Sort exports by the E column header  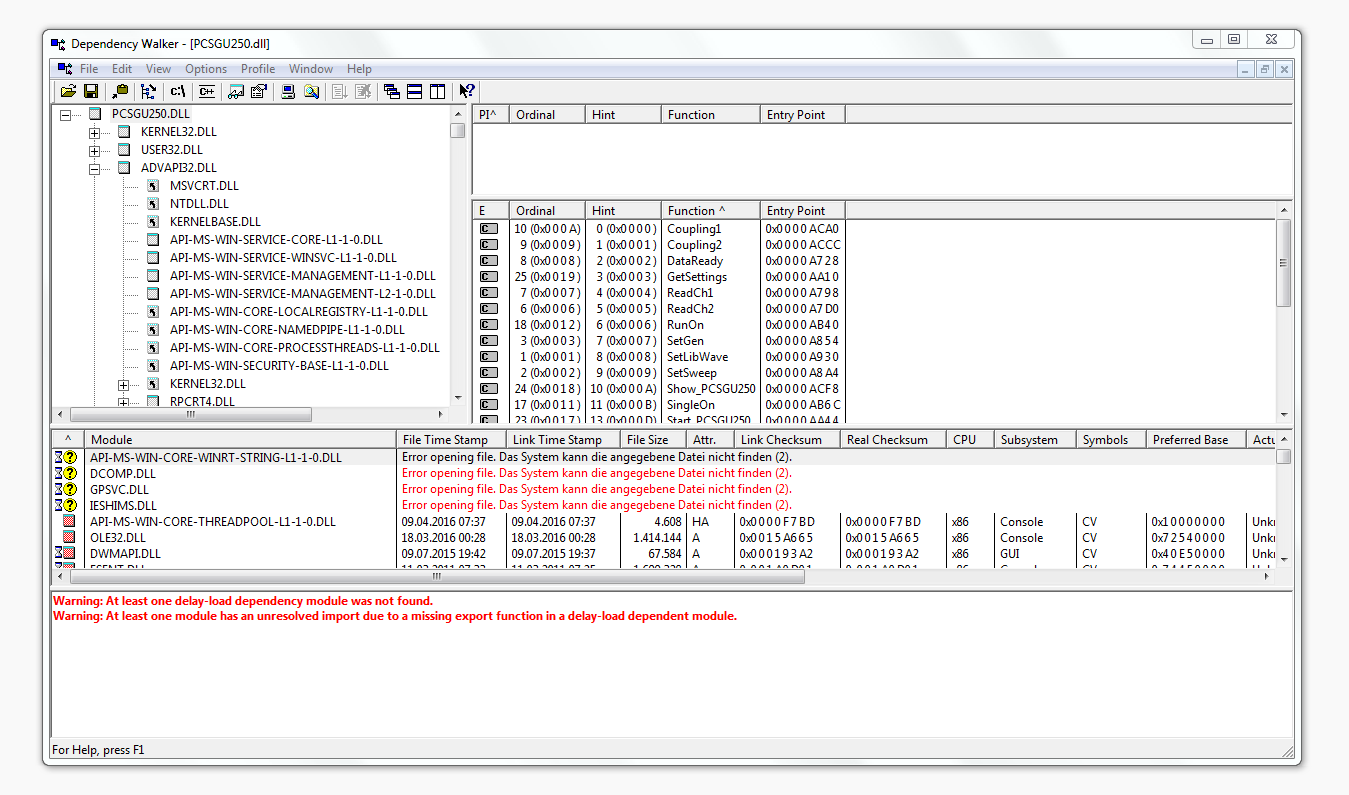[490, 211]
